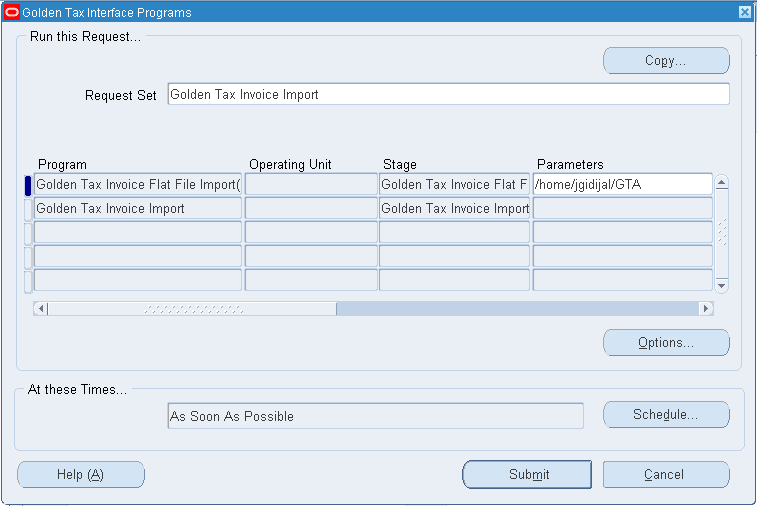Click Operating Unit cell of Invoice Import row
757x506 pixels.
coord(311,208)
